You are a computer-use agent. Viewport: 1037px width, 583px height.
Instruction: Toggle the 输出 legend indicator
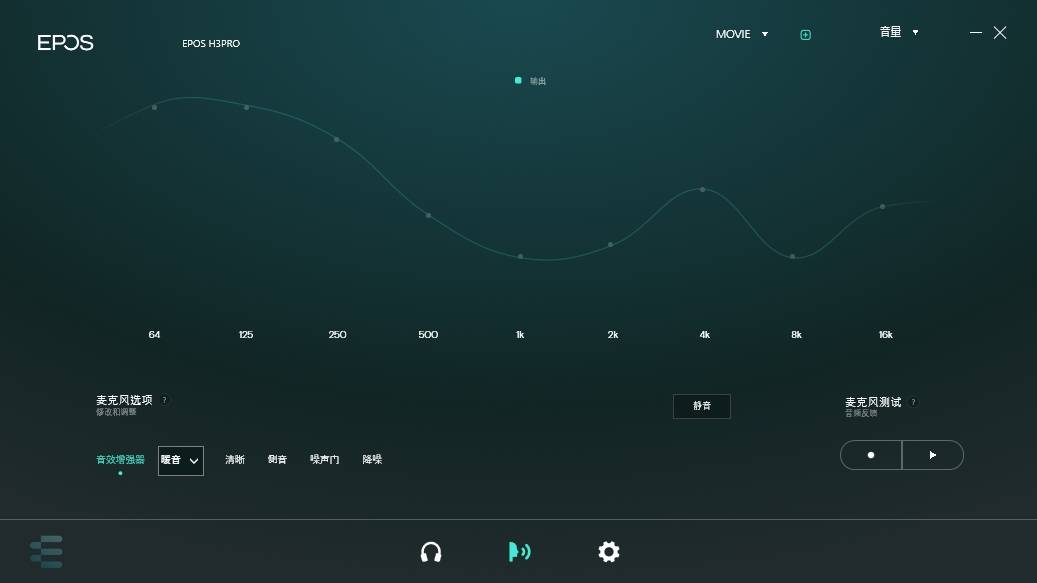[518, 80]
